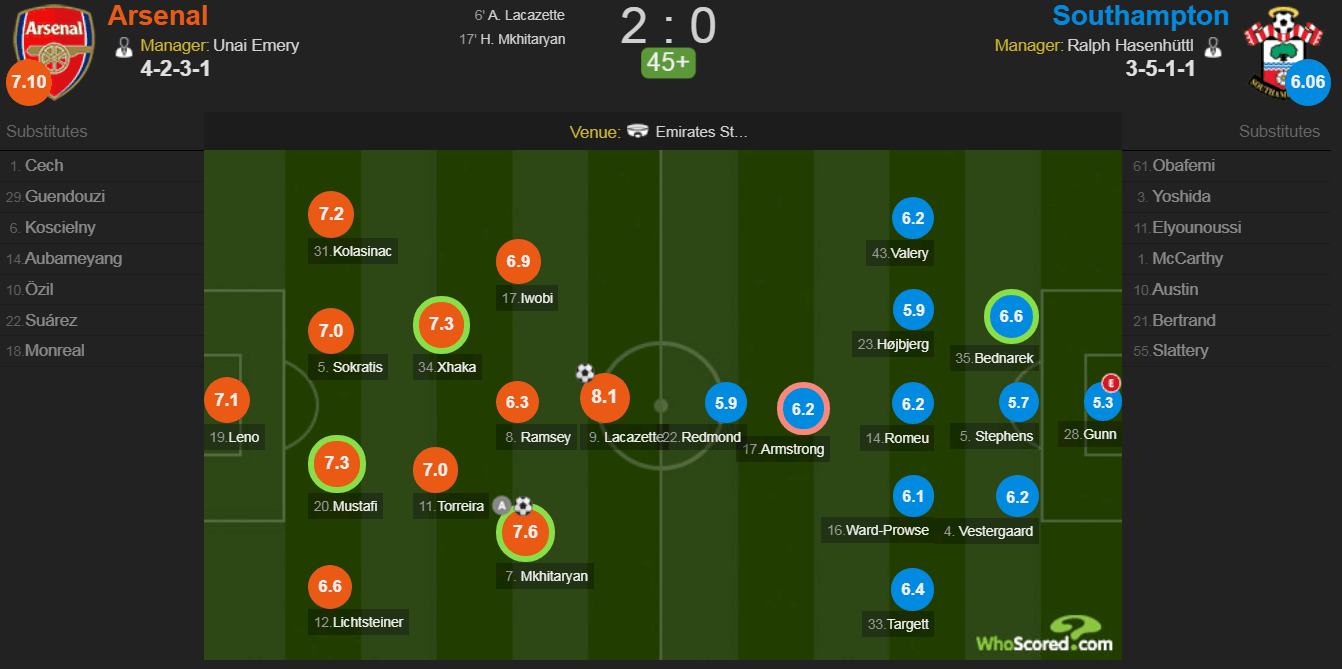This screenshot has width=1343, height=669.
Task: Select Lacazette's 8.1 rating circle
Action: pyautogui.click(x=605, y=396)
